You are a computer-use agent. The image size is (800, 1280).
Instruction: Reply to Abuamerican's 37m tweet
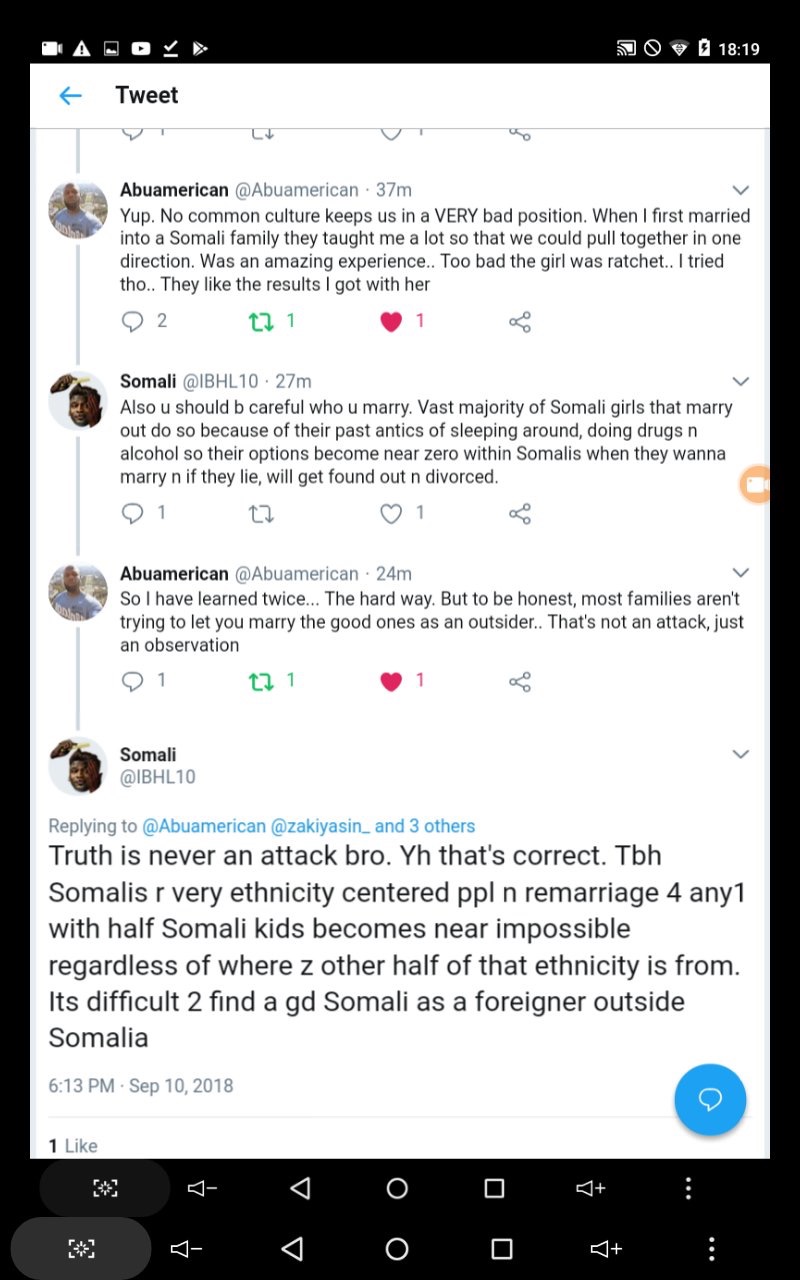133,321
